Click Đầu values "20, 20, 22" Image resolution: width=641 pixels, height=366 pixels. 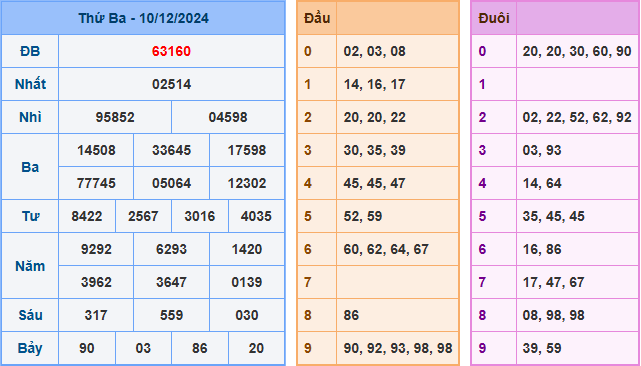pos(374,117)
